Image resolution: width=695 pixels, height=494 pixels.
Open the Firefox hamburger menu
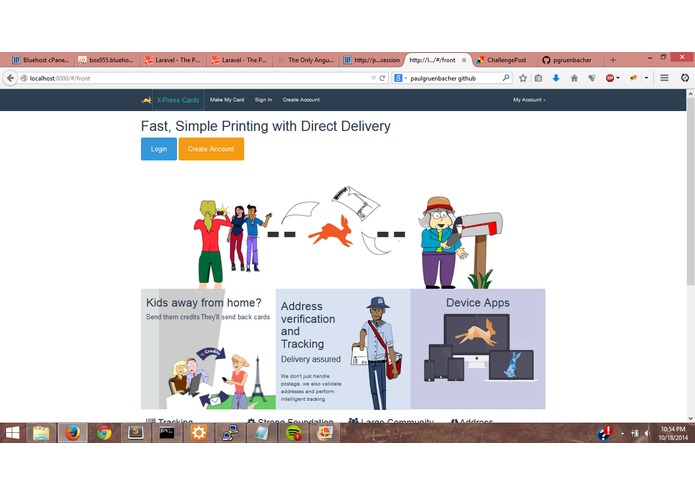coord(664,78)
